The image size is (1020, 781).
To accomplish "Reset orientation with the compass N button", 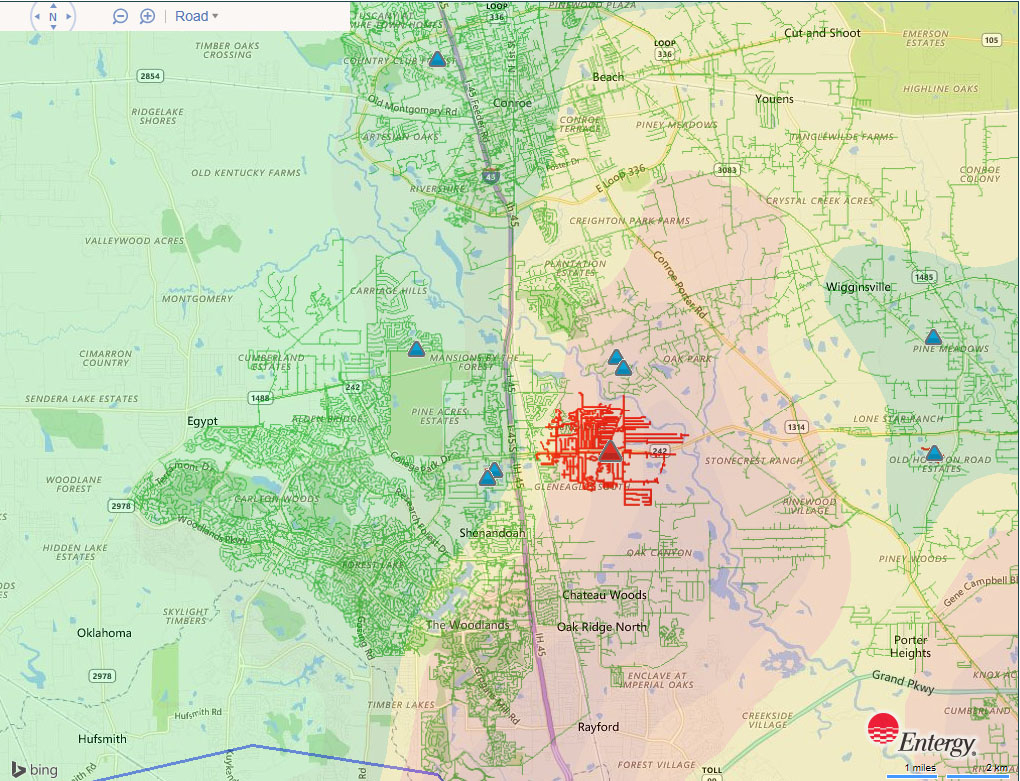I will click(53, 16).
